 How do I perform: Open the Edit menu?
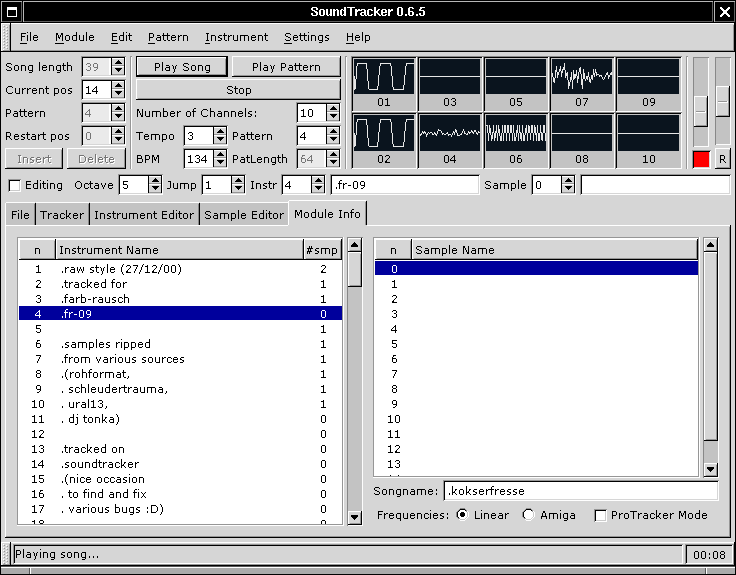tap(121, 37)
